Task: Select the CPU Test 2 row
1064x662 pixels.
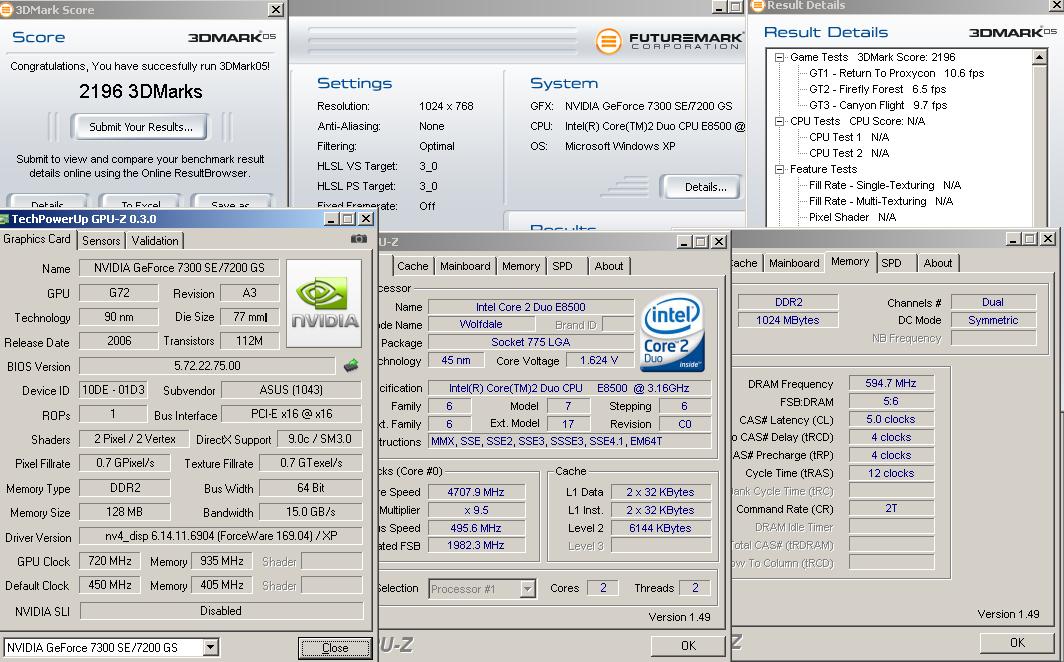Action: pyautogui.click(x=849, y=153)
